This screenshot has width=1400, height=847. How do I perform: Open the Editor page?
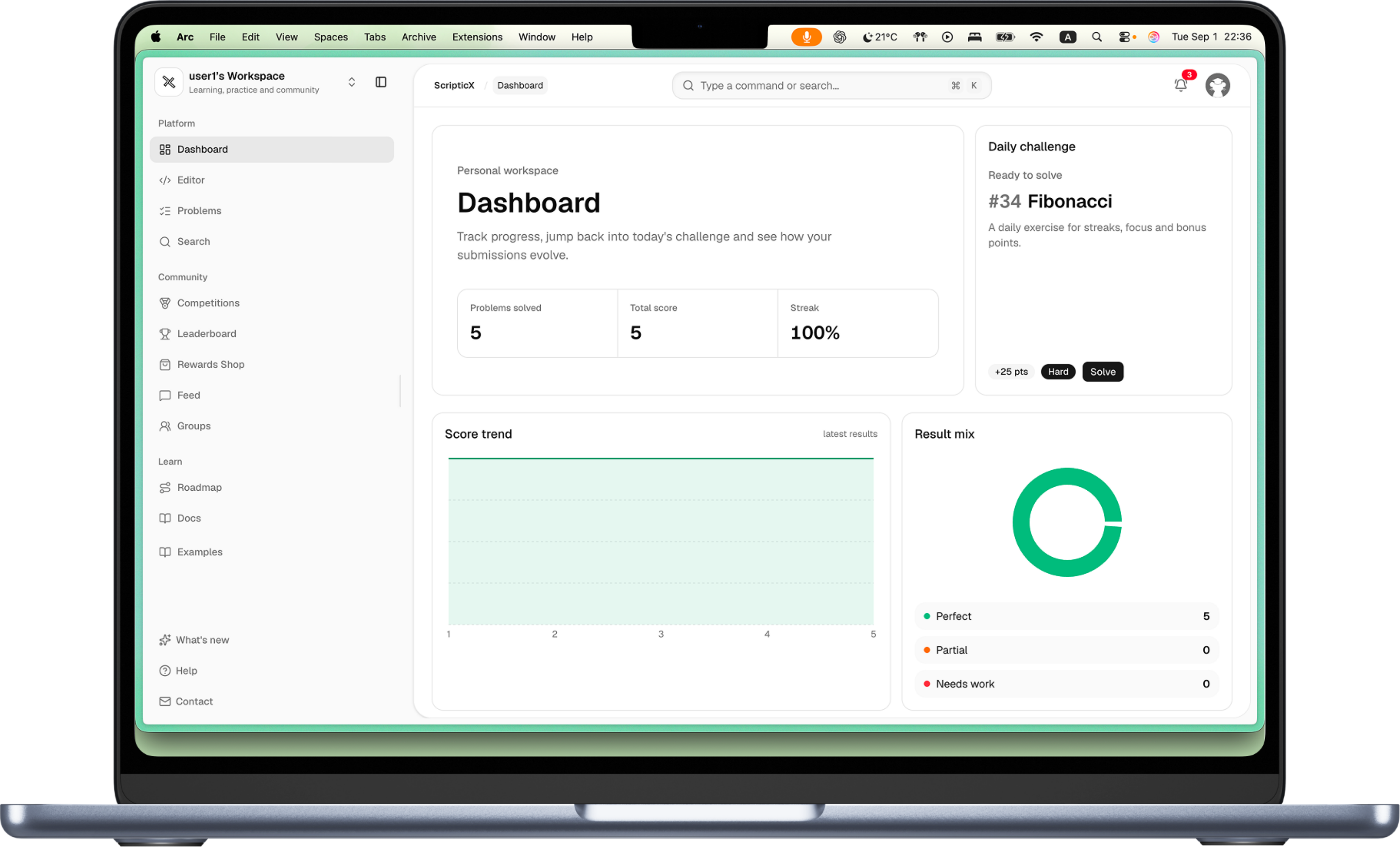tap(272, 180)
